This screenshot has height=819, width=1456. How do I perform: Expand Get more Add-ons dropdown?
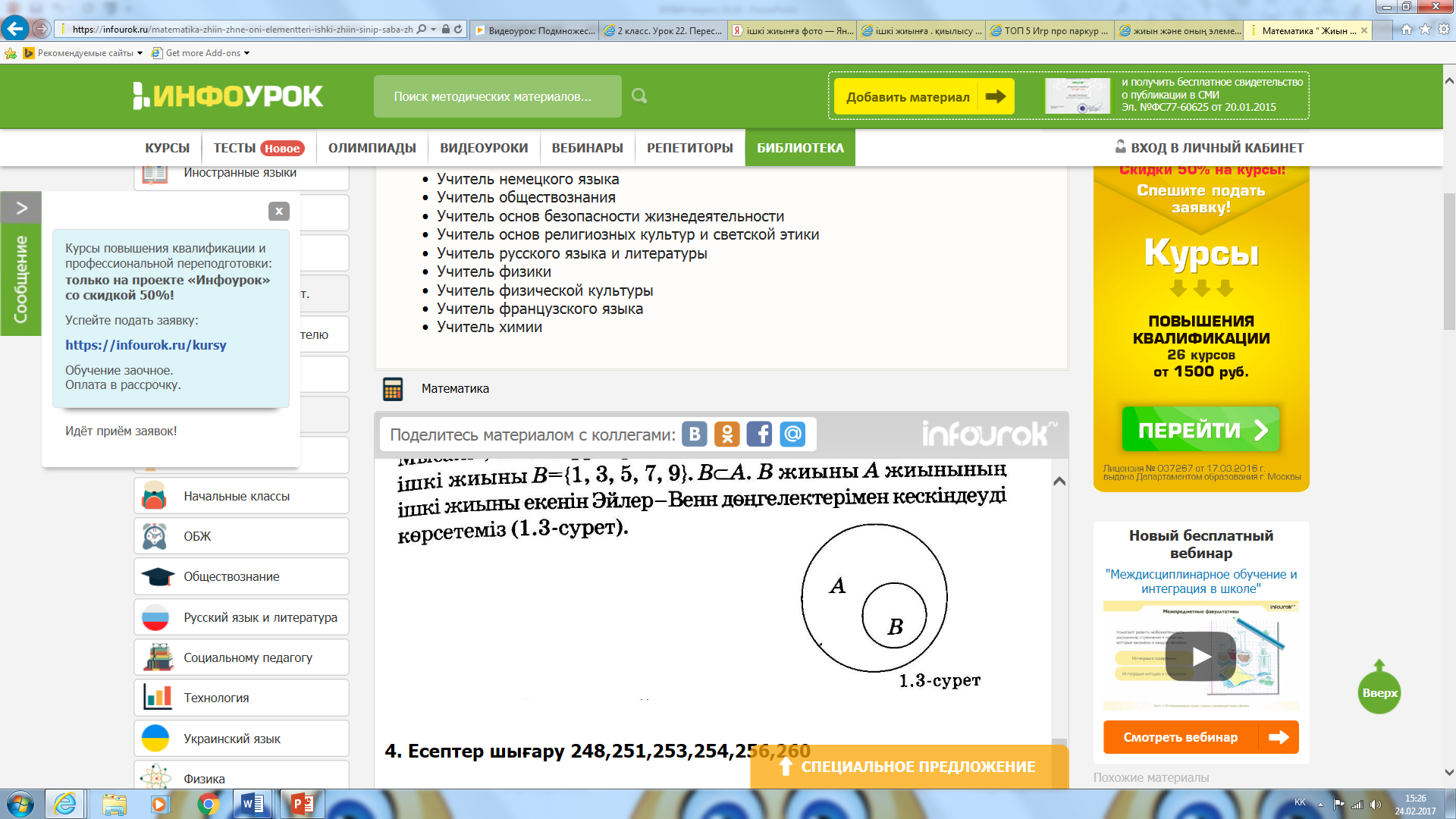point(246,53)
